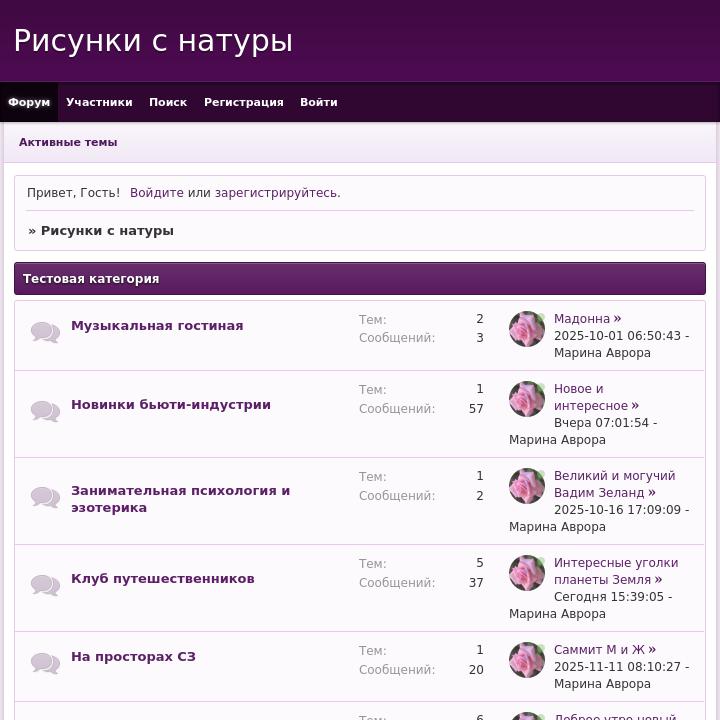Image resolution: width=720 pixels, height=720 pixels.
Task: Open the Музыкальная гостиная forum
Action: click(x=157, y=325)
